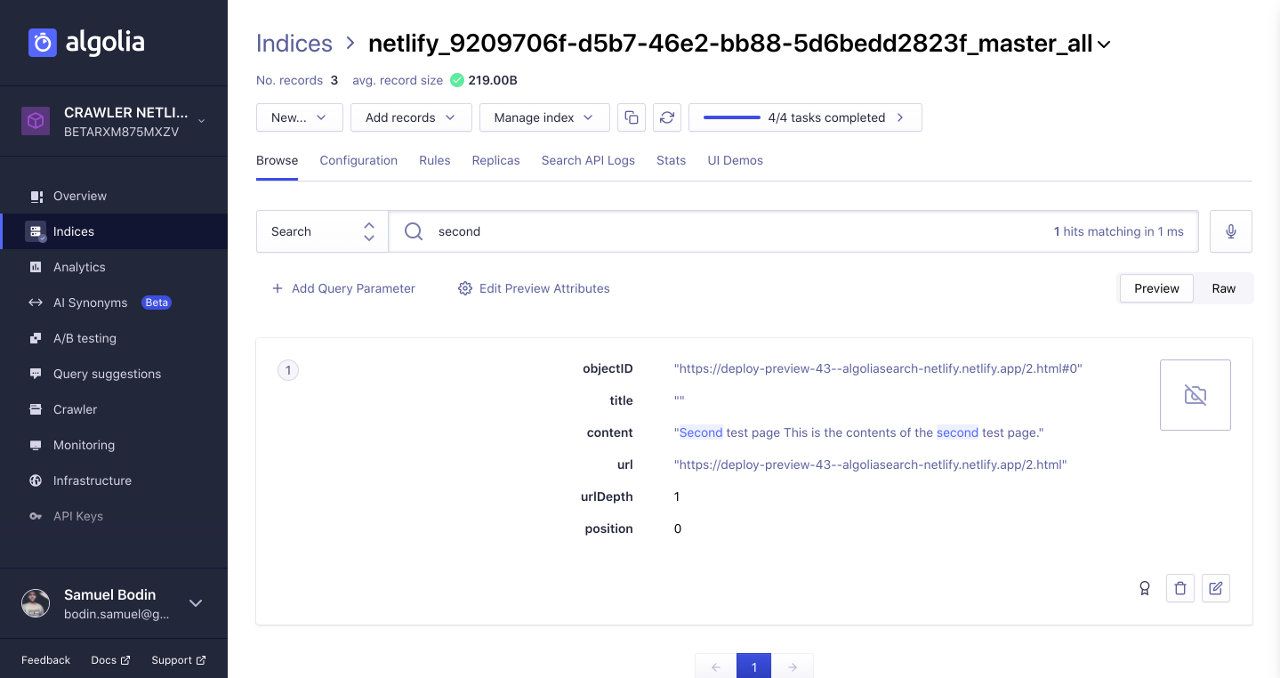The width and height of the screenshot is (1280, 678).
Task: Open Edit Preview Attributes
Action: coord(533,288)
